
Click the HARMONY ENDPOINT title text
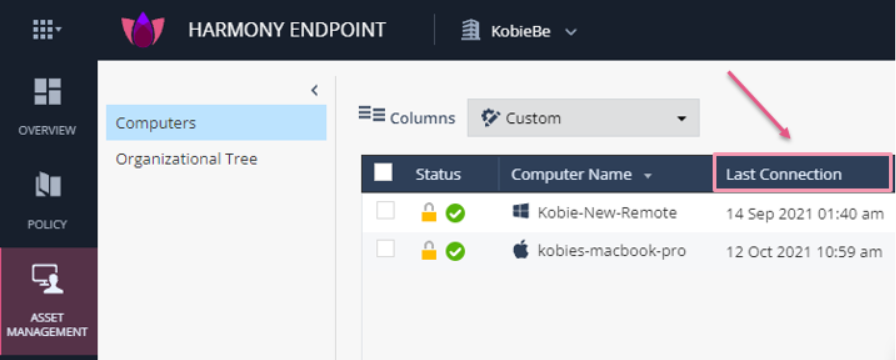[287, 30]
